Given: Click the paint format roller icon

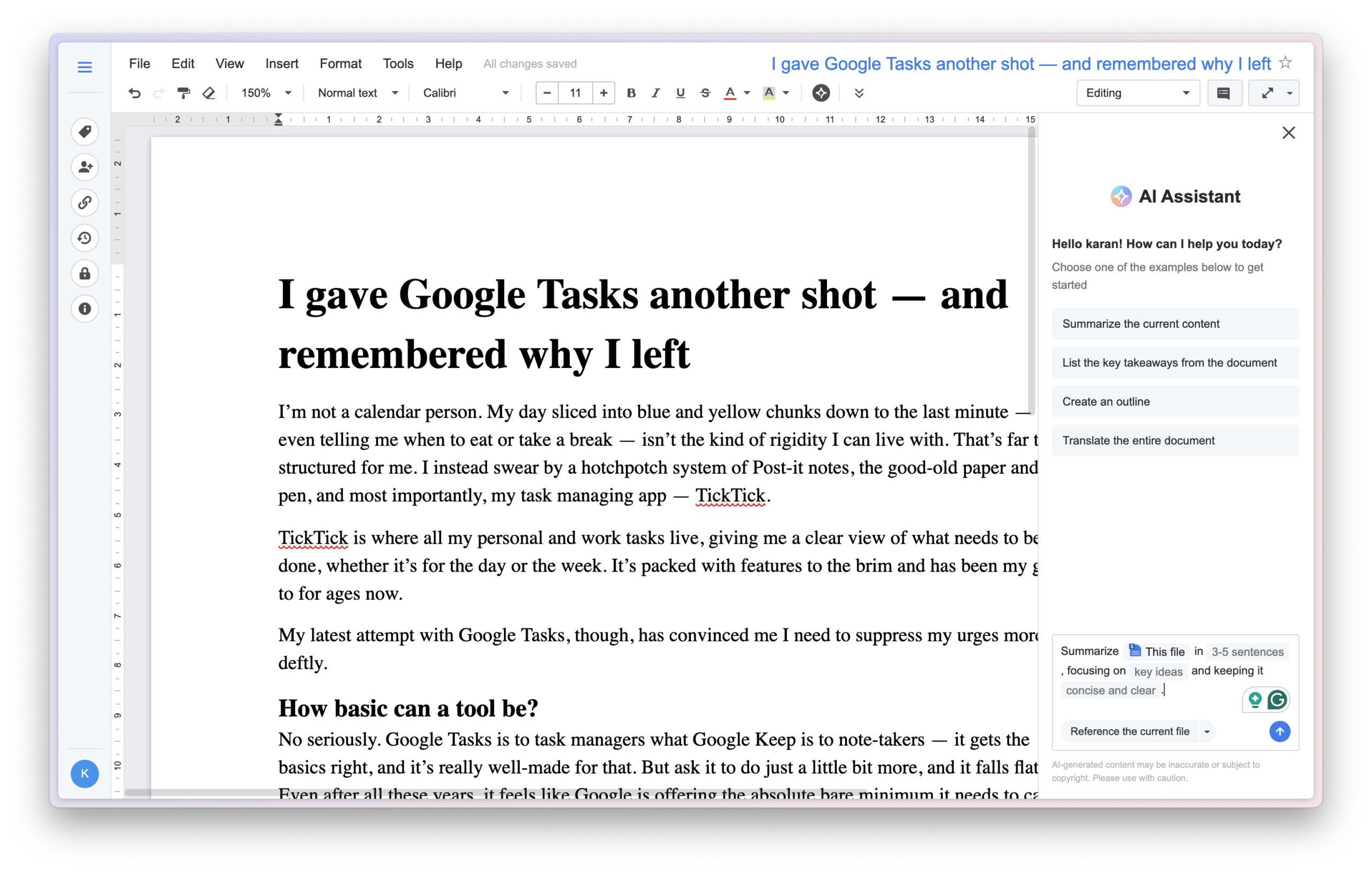Looking at the screenshot, I should [183, 93].
